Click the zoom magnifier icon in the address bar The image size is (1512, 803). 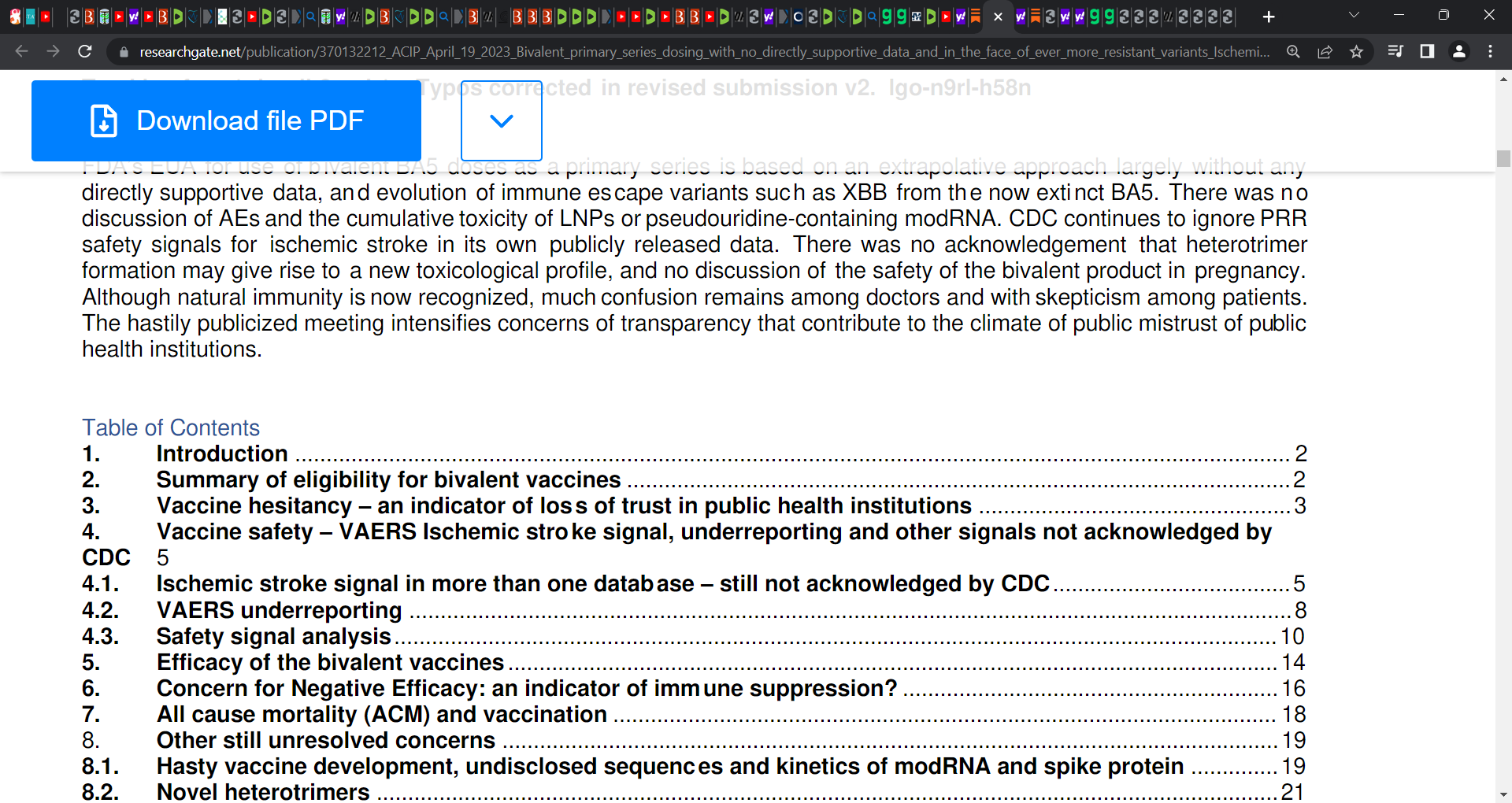1294,51
